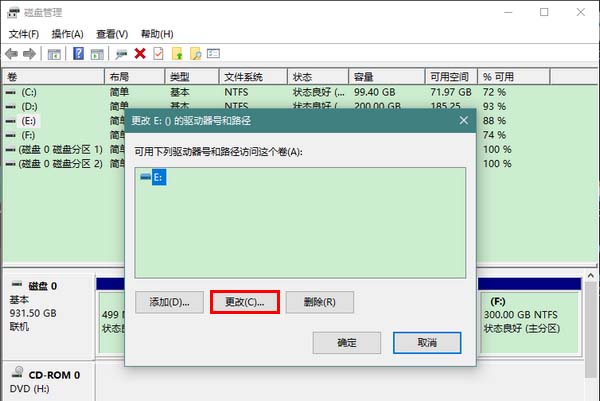Click the connect drive icon beside red X

(x=121, y=54)
